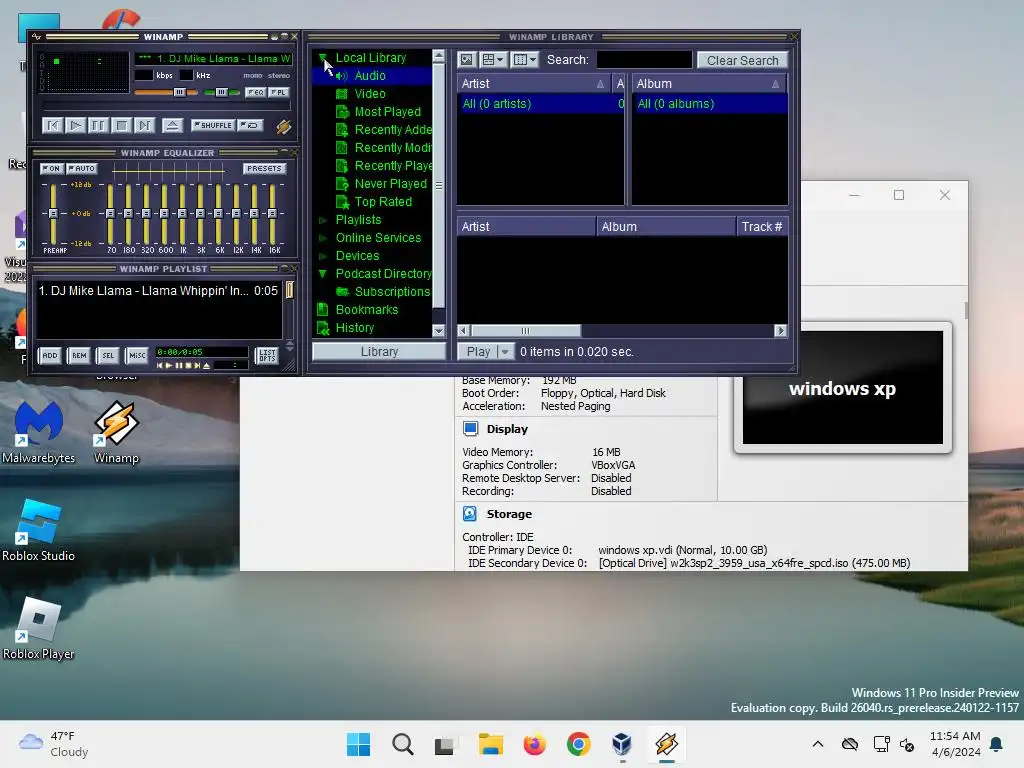Viewport: 1024px width, 768px height.
Task: Open Bookmarks in the library tree
Action: point(366,310)
